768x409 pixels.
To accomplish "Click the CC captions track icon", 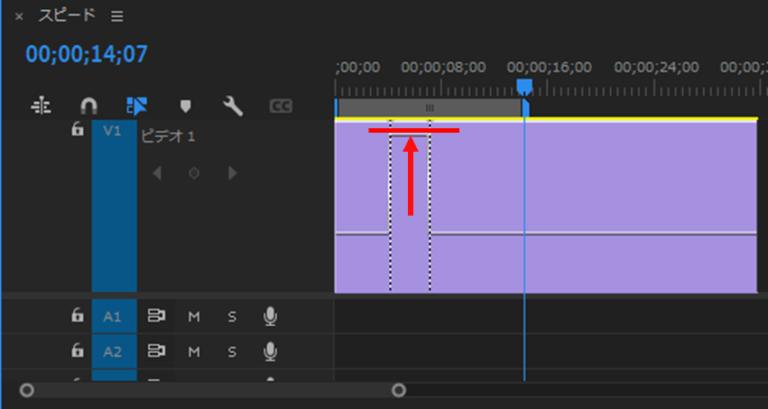I will (x=281, y=106).
